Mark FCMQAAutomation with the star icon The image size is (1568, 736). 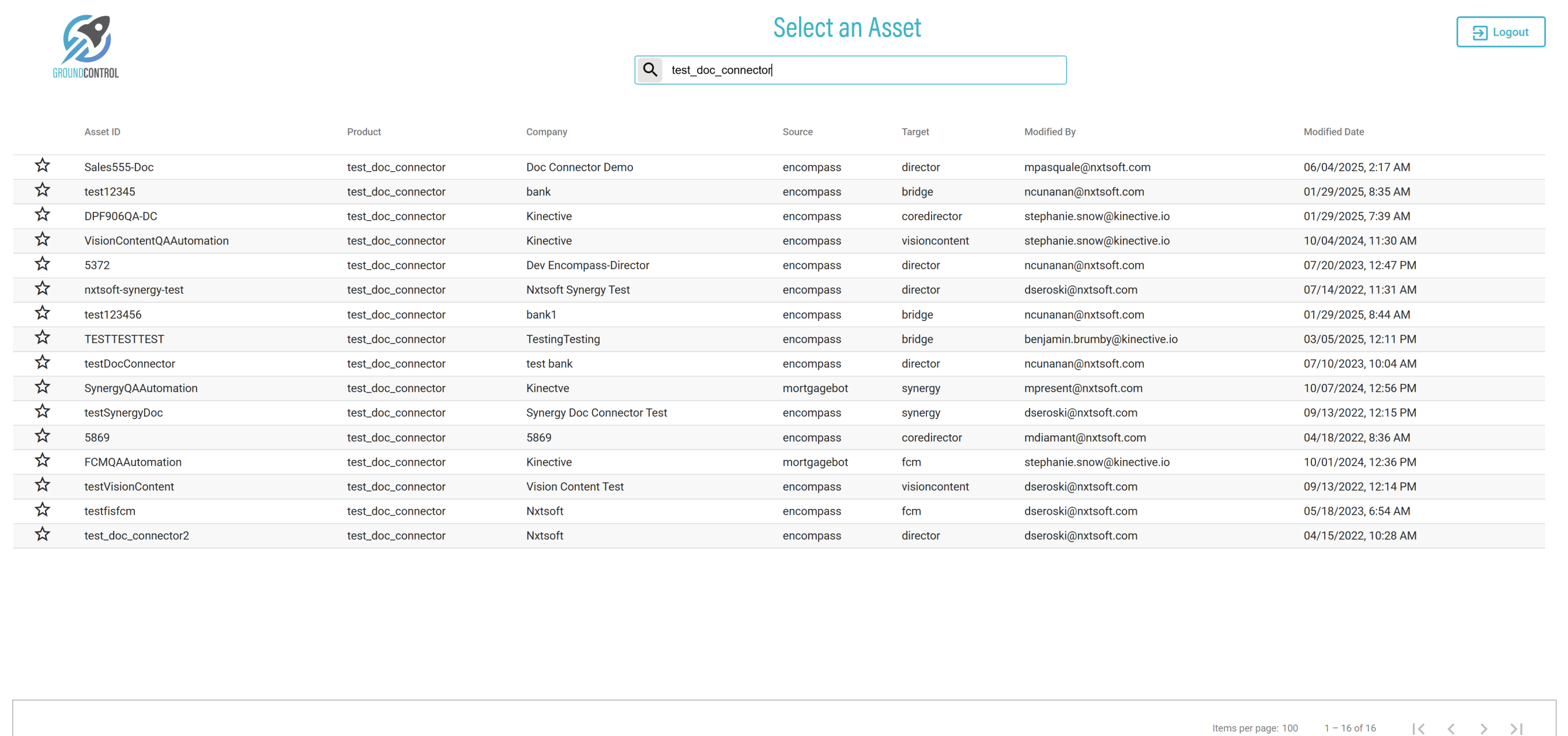coord(42,461)
